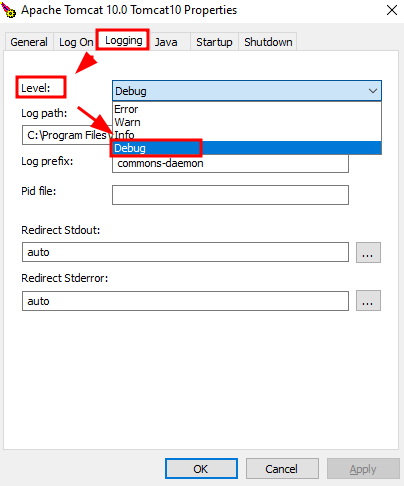Click the Log prefix field with commons-daemon
404x486 pixels.
click(x=230, y=163)
